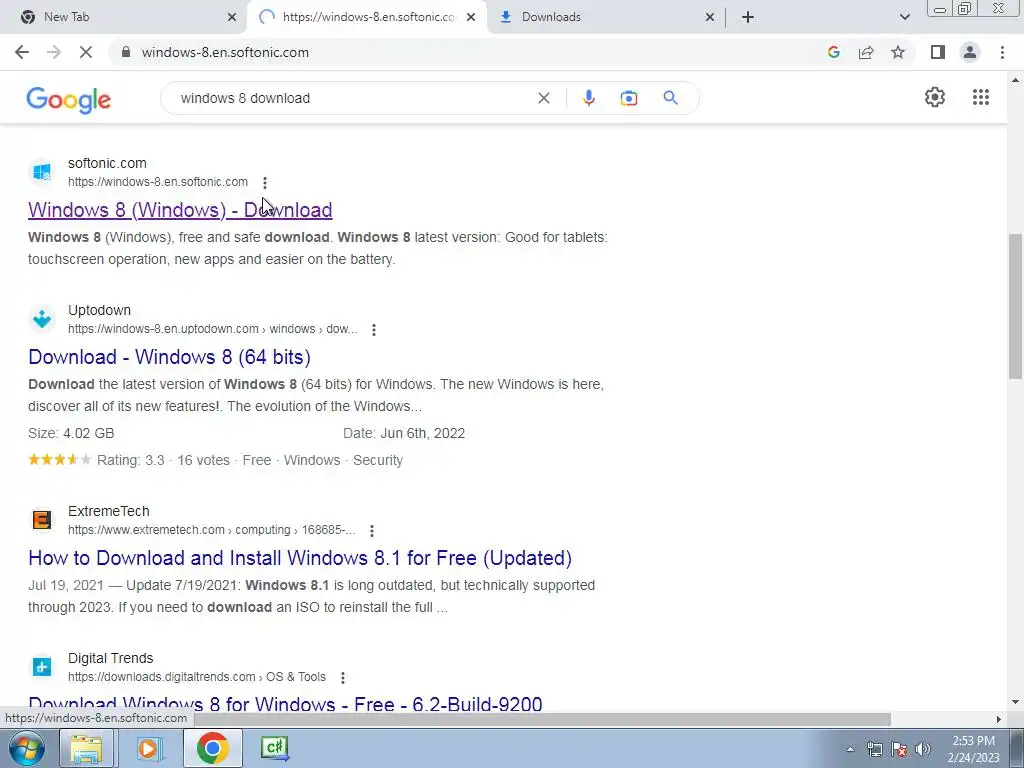The image size is (1024, 768).
Task: Stop loading the page
Action: pyautogui.click(x=86, y=52)
